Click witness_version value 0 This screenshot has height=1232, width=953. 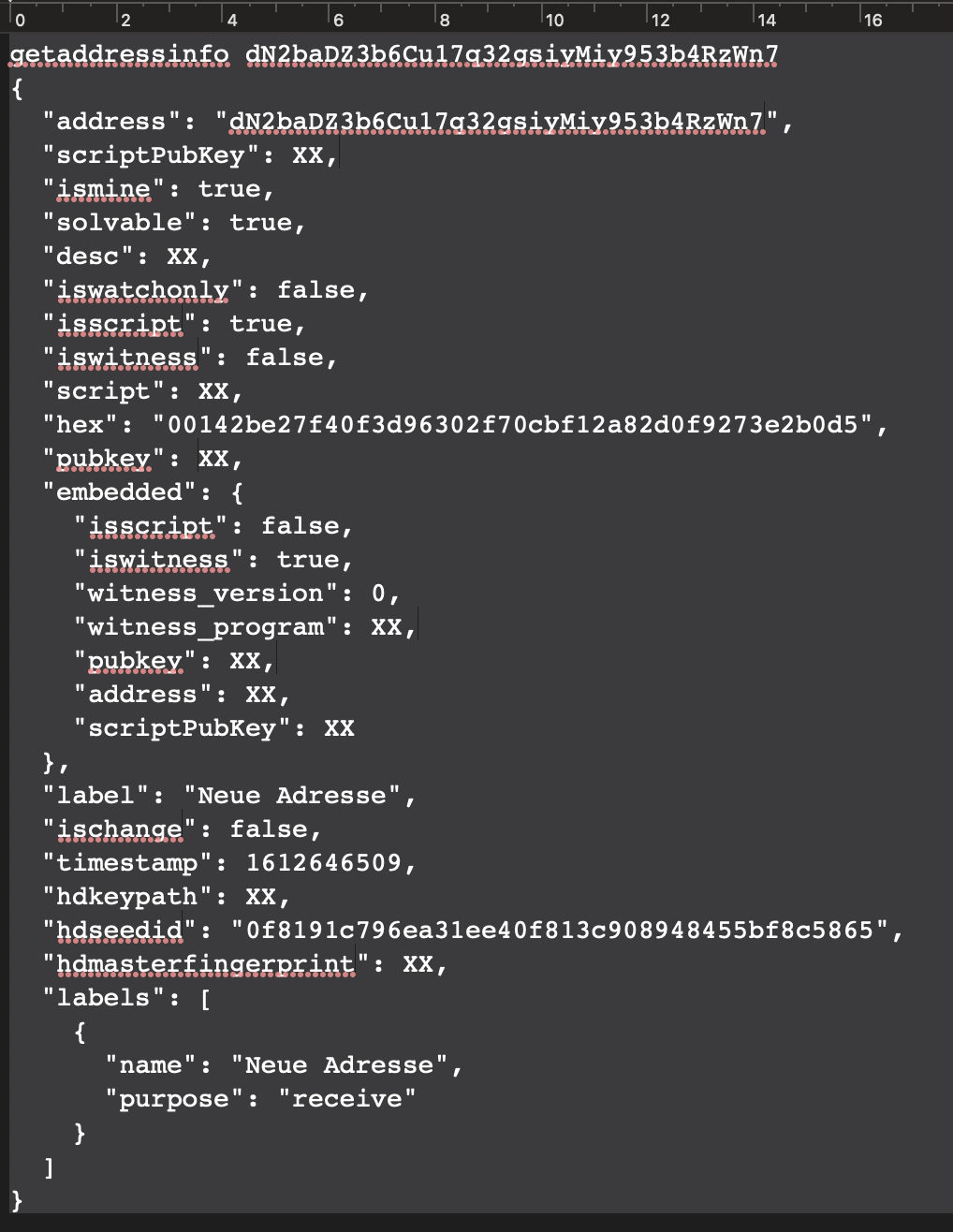pyautogui.click(x=378, y=594)
